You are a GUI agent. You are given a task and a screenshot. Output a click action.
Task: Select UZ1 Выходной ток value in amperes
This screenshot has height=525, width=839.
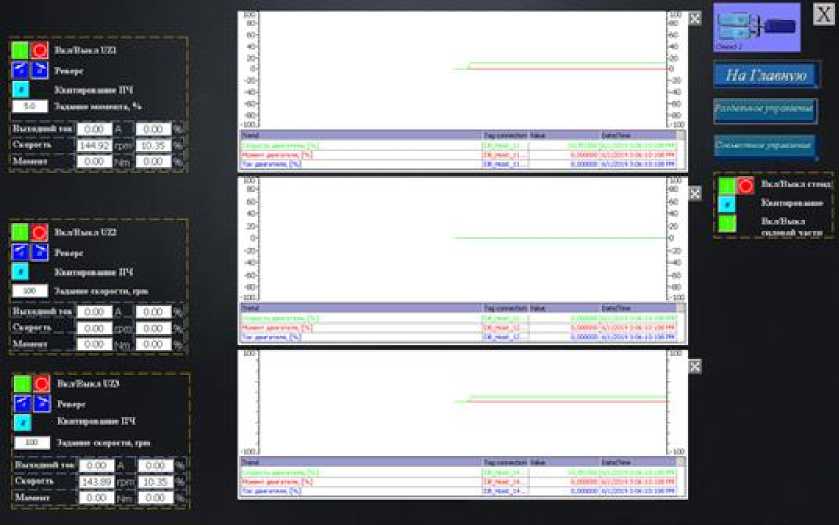[94, 129]
